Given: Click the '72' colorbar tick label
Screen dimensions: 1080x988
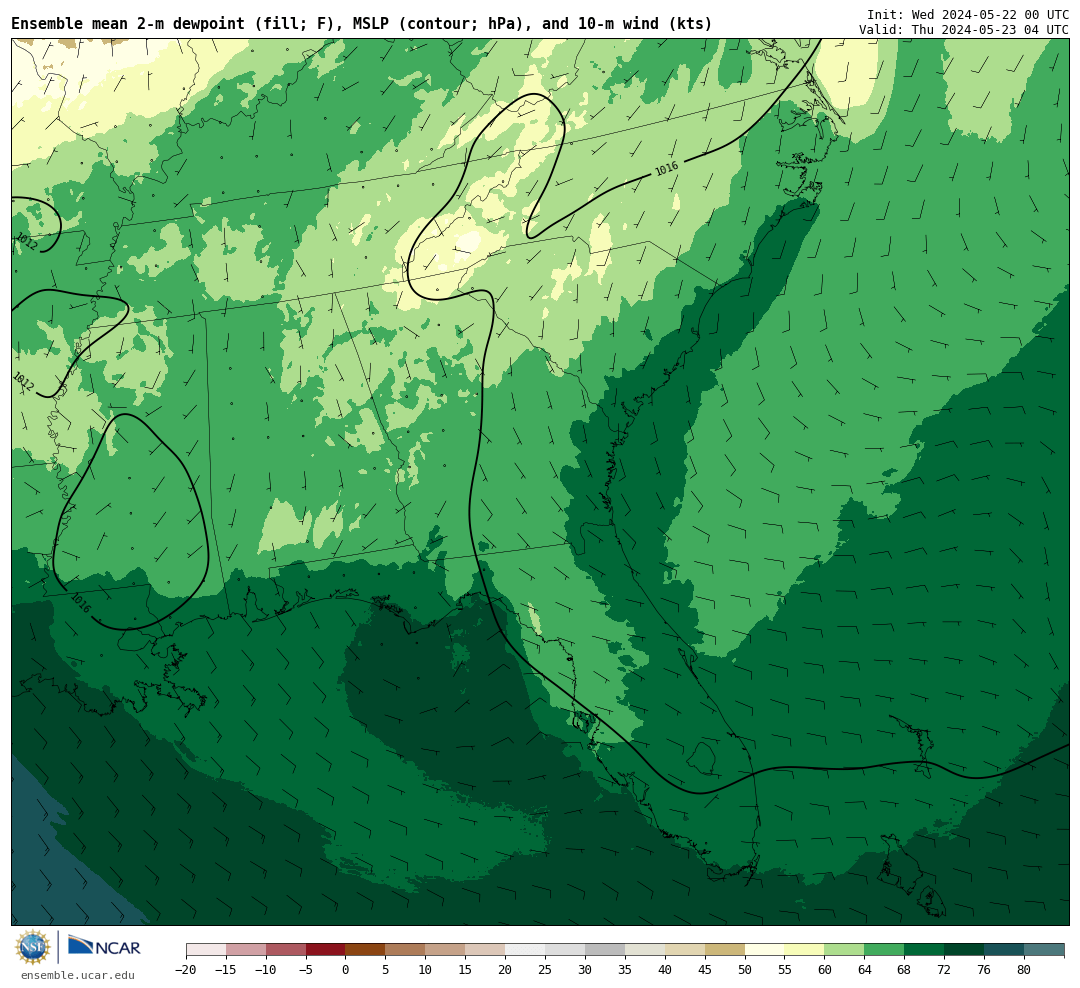Looking at the screenshot, I should (x=945, y=970).
